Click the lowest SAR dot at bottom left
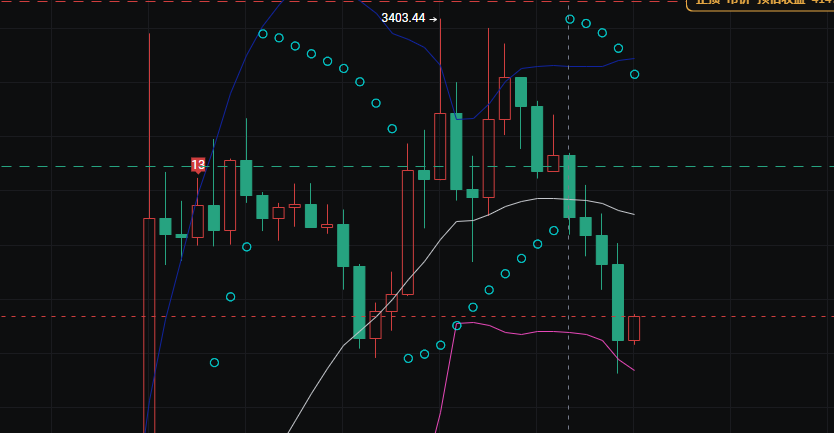The image size is (834, 433). pyautogui.click(x=214, y=362)
